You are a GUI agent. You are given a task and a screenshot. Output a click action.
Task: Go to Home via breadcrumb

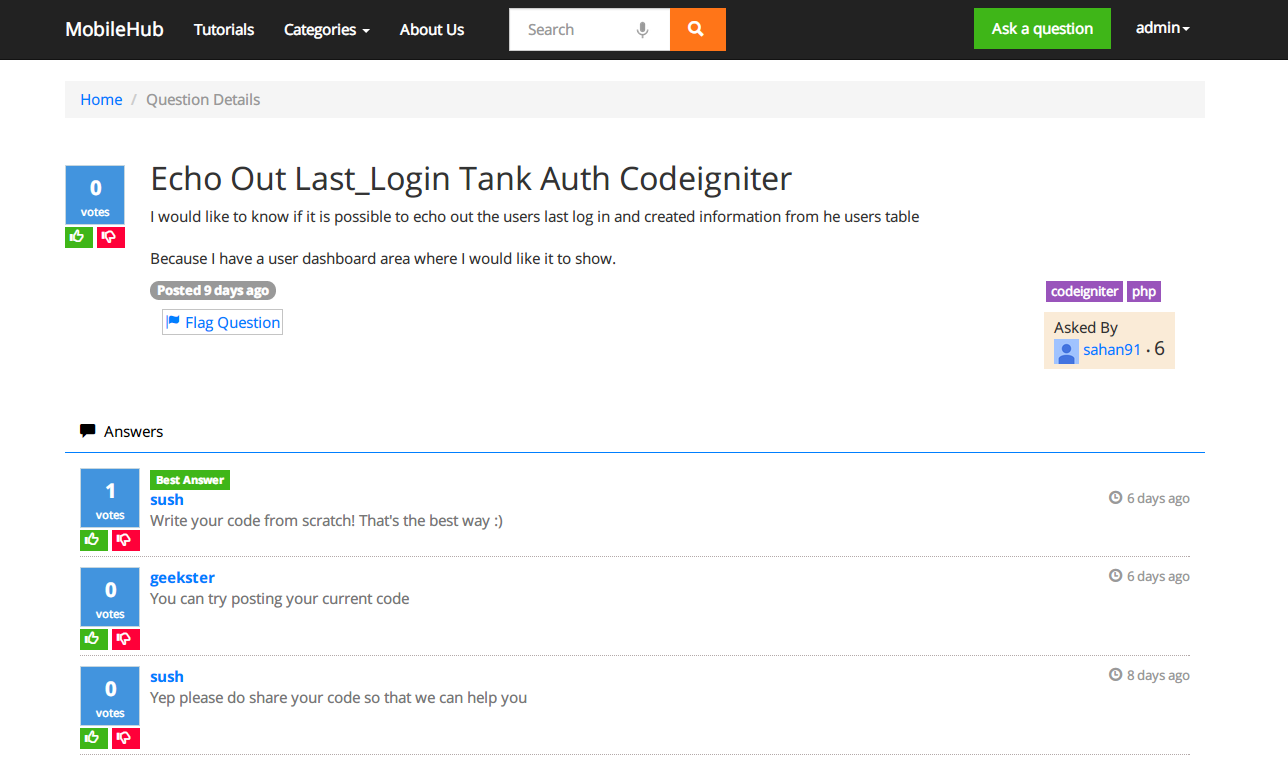[101, 99]
